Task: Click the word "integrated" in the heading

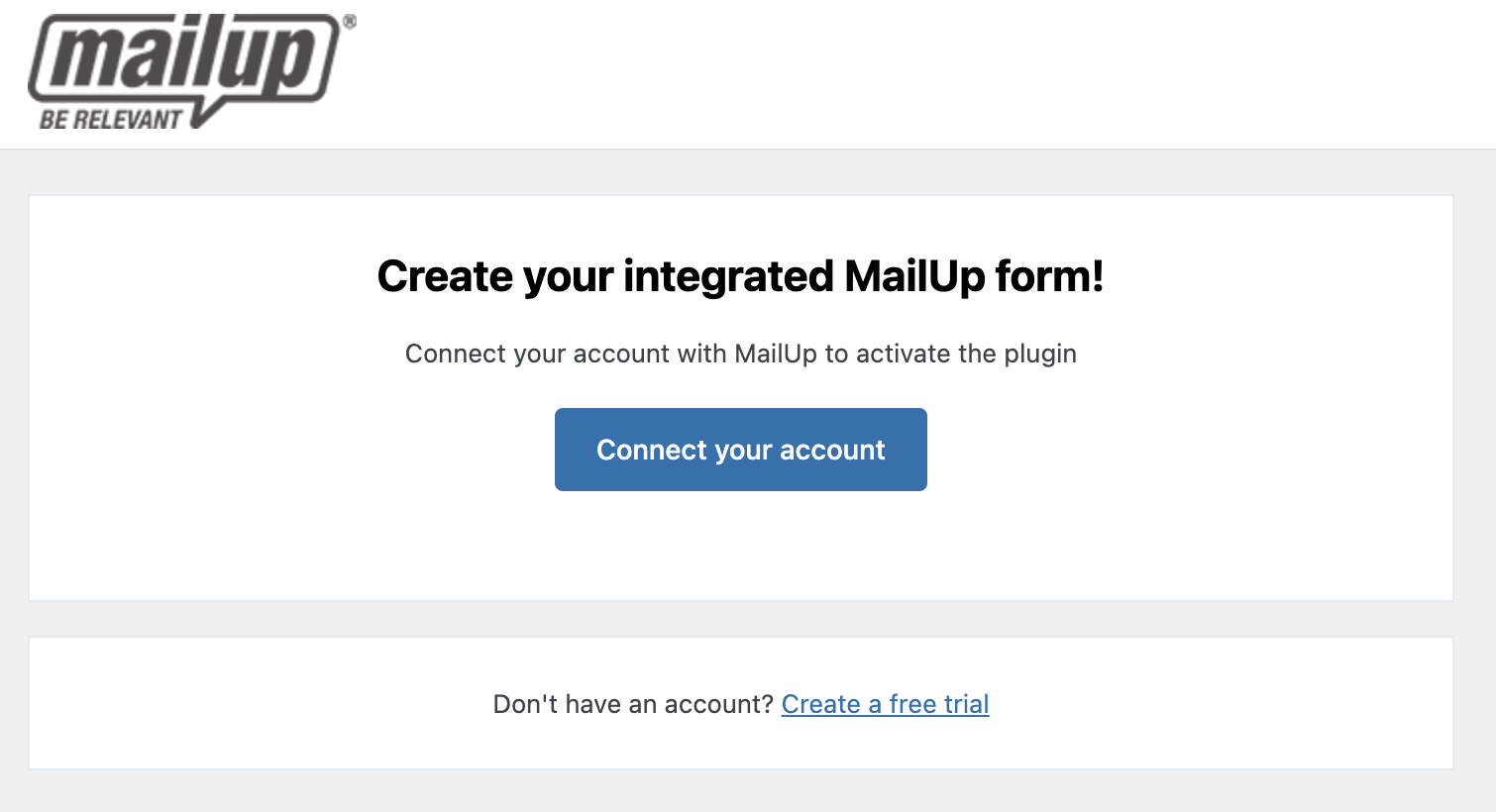Action: point(728,276)
